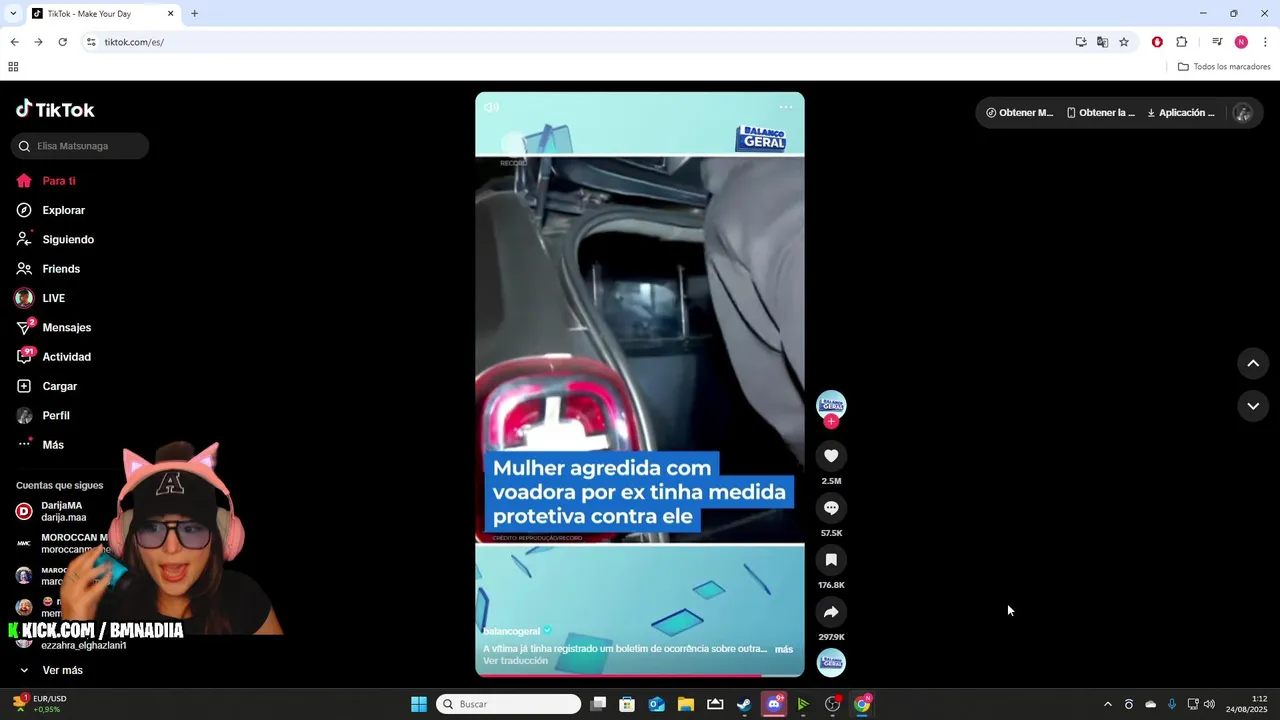The image size is (1280, 720).
Task: Open the Chrome profile avatar N
Action: click(x=1241, y=42)
